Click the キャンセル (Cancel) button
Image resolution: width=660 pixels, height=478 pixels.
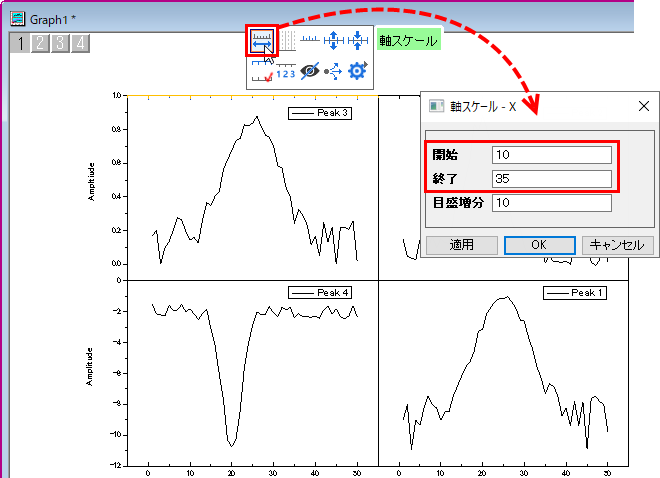pos(617,245)
